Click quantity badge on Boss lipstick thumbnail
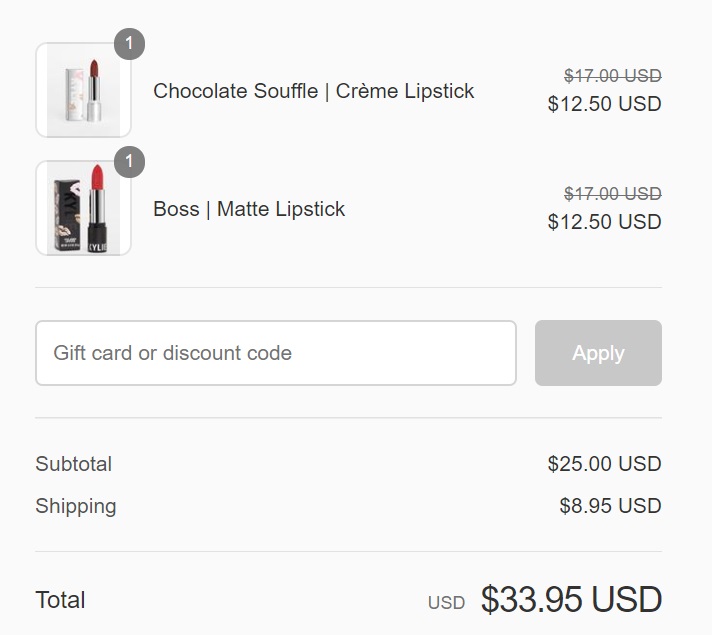712x635 pixels. 130,162
